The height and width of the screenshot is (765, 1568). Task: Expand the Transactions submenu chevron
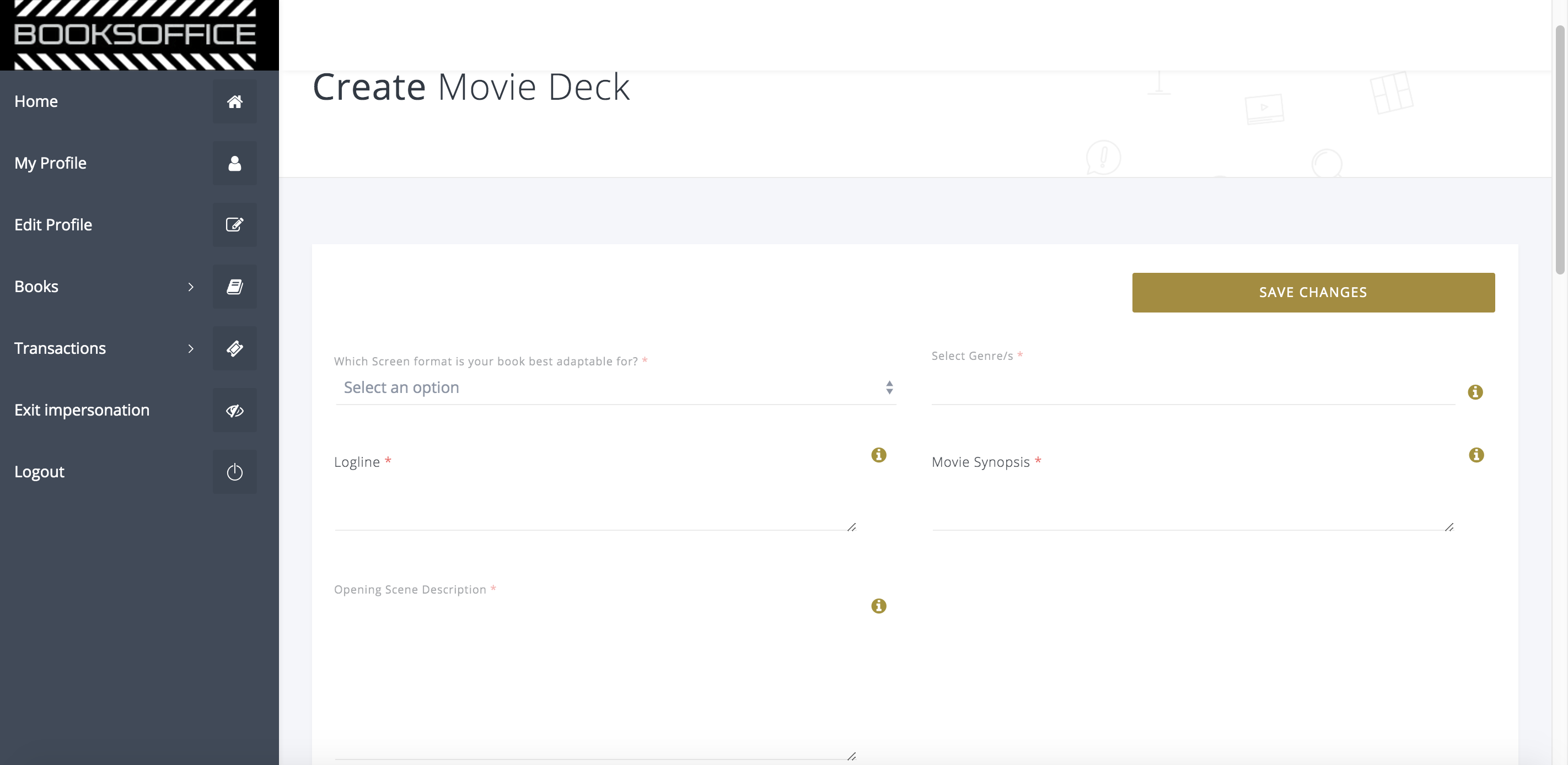pyautogui.click(x=191, y=348)
